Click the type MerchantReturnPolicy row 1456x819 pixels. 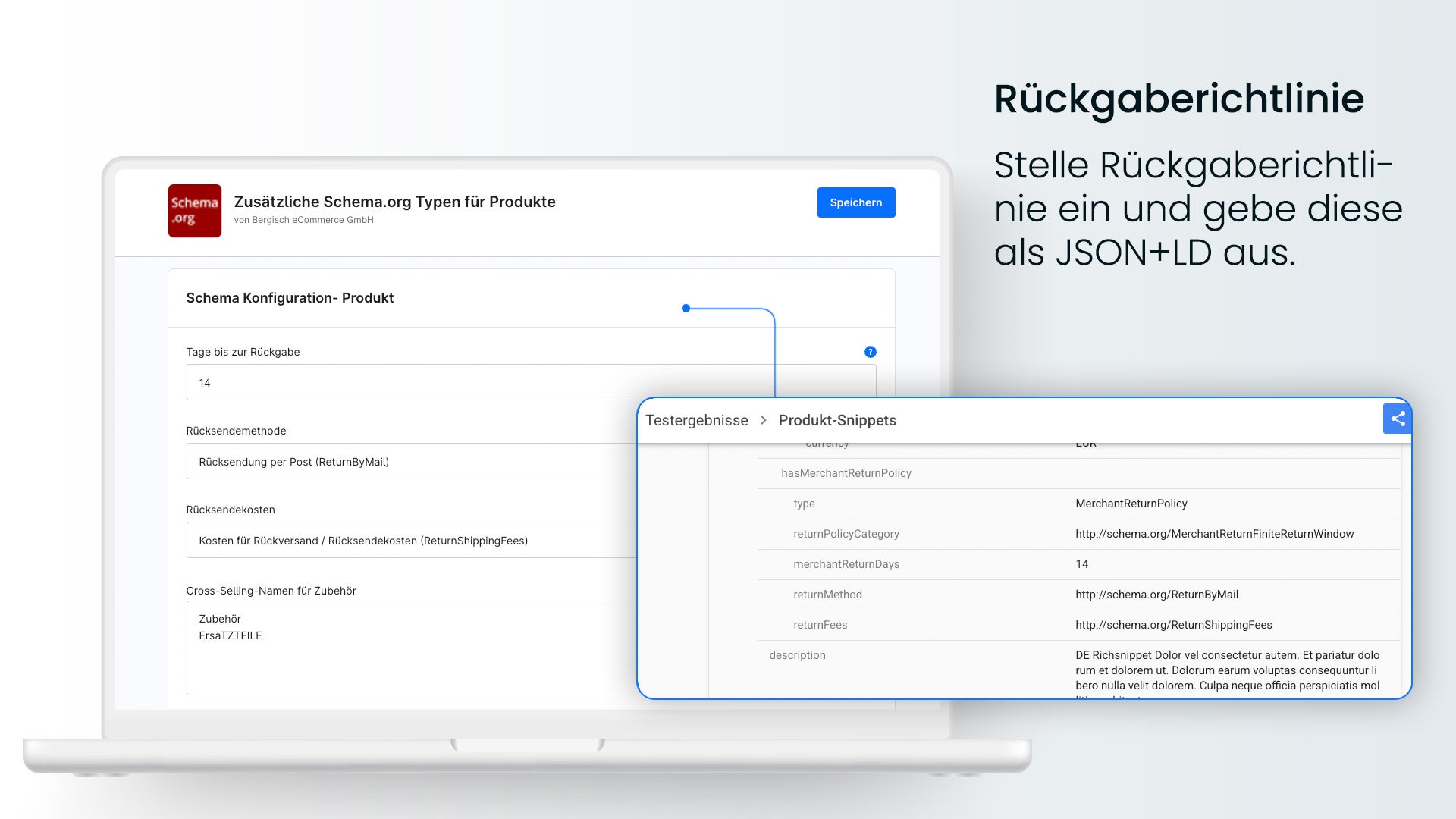(1078, 504)
